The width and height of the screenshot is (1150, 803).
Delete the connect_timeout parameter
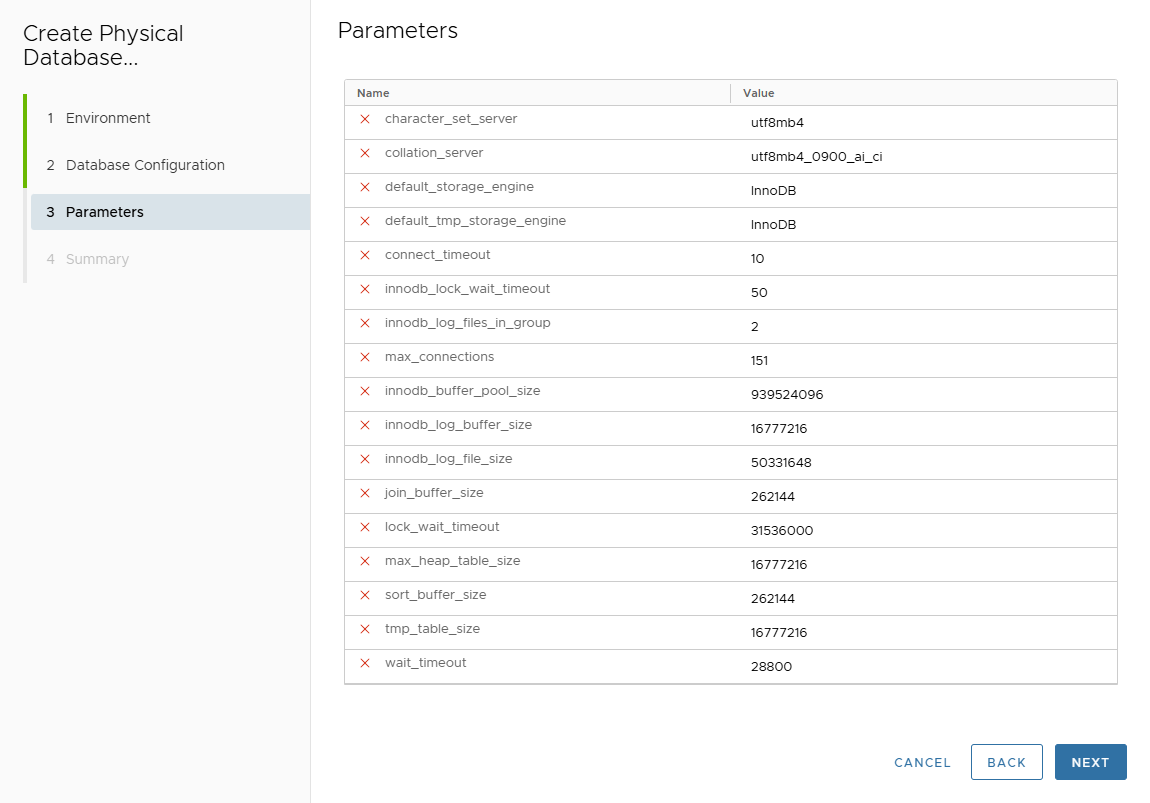point(365,255)
